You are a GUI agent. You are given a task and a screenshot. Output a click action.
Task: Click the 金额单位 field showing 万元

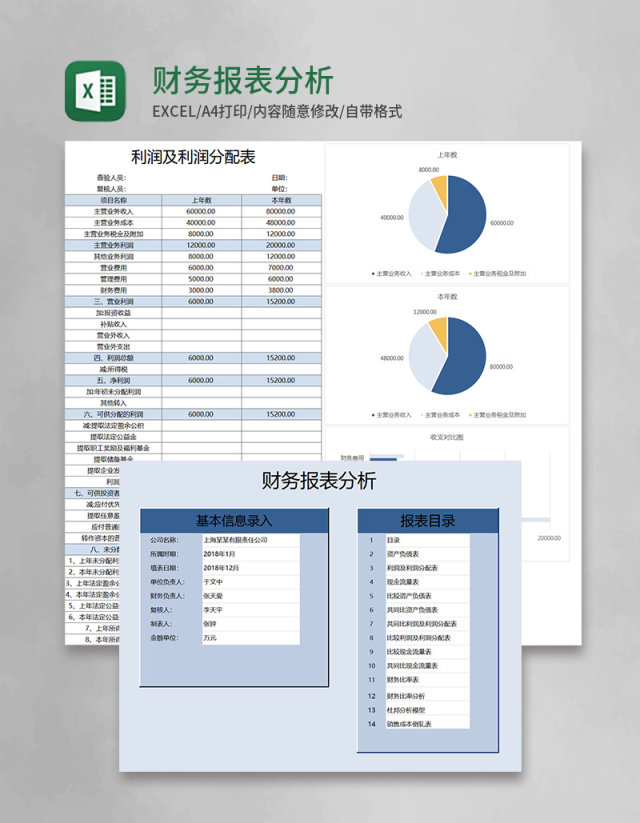tap(251, 638)
